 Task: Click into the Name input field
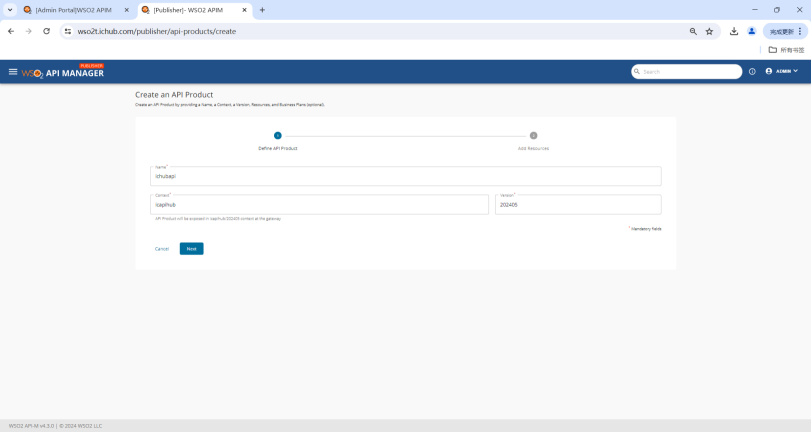405,177
